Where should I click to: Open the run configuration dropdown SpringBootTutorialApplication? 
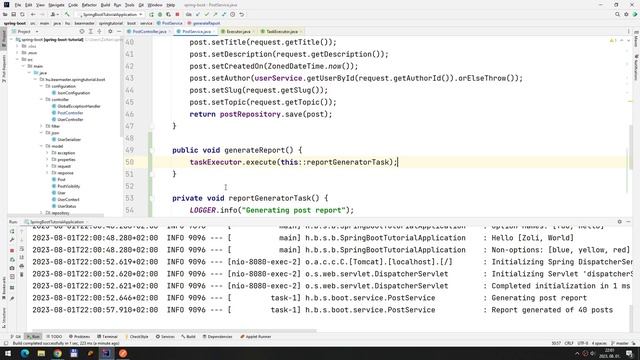(110, 14)
